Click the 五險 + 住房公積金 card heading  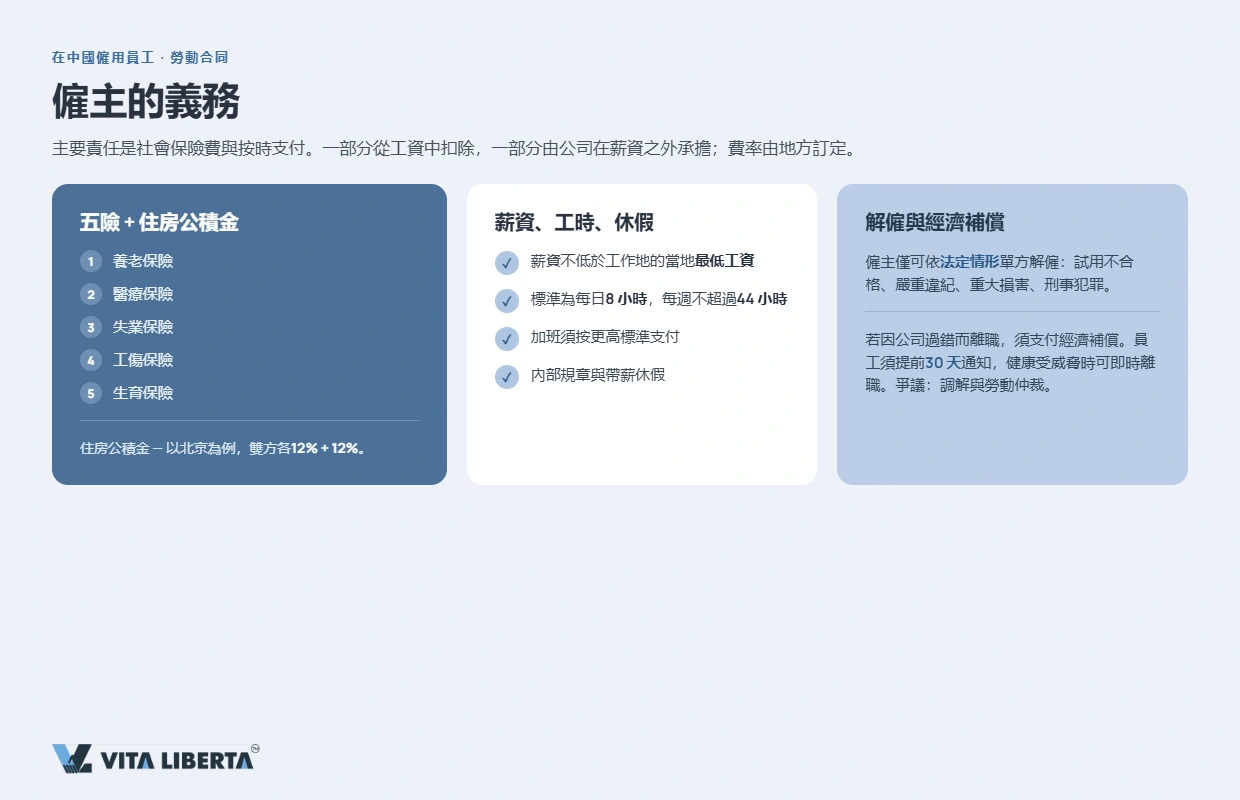click(x=159, y=222)
